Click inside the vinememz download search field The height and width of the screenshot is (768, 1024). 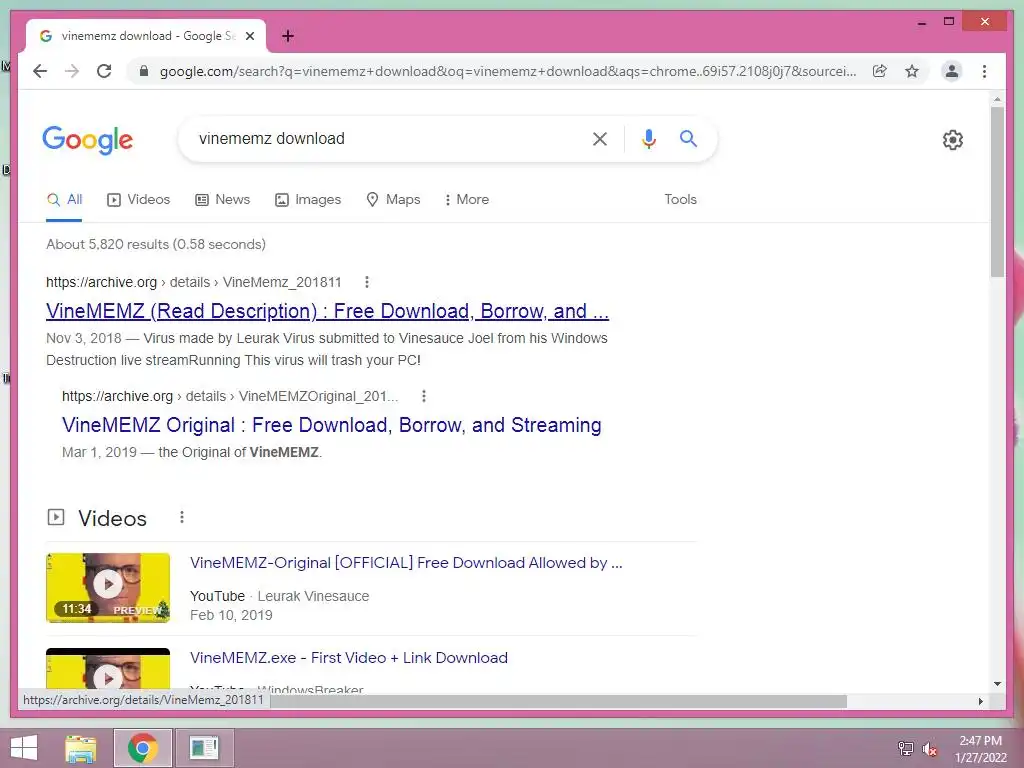click(x=385, y=138)
